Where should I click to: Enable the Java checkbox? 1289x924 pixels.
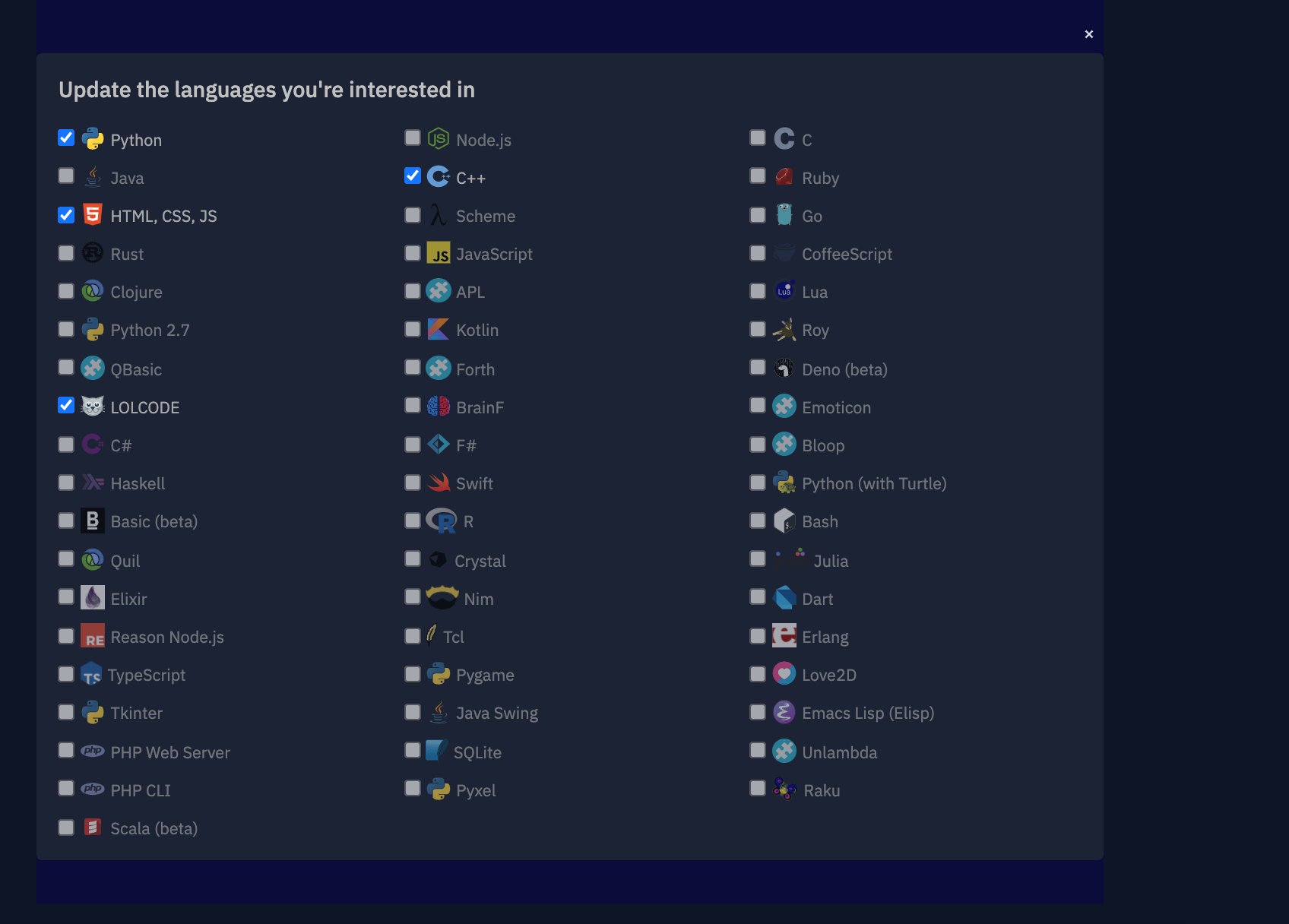[66, 176]
